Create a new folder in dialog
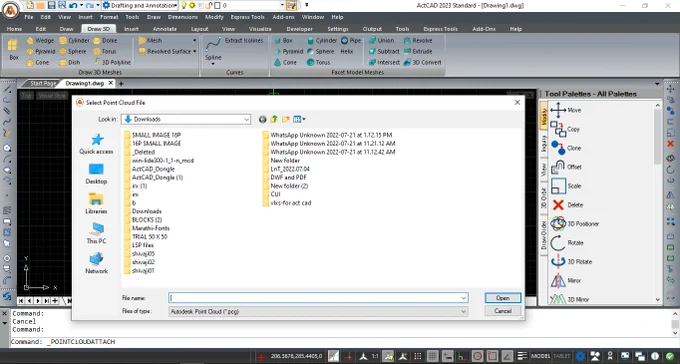The width and height of the screenshot is (680, 364). tap(285, 119)
